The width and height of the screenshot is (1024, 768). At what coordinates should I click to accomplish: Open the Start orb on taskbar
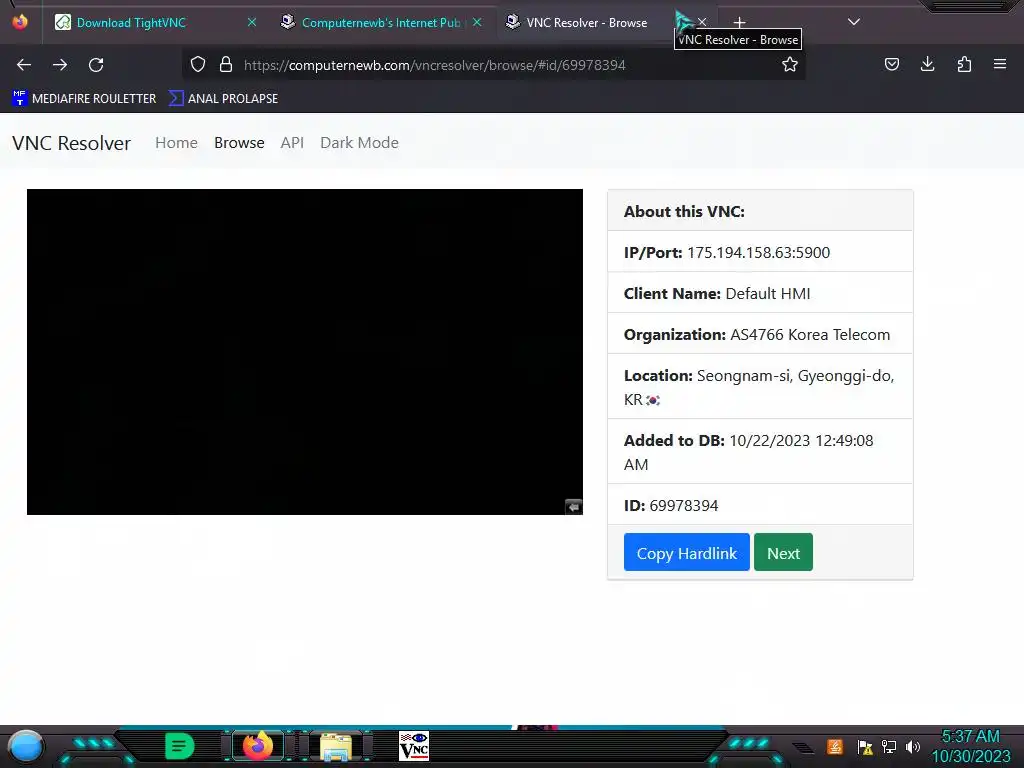[x=26, y=746]
